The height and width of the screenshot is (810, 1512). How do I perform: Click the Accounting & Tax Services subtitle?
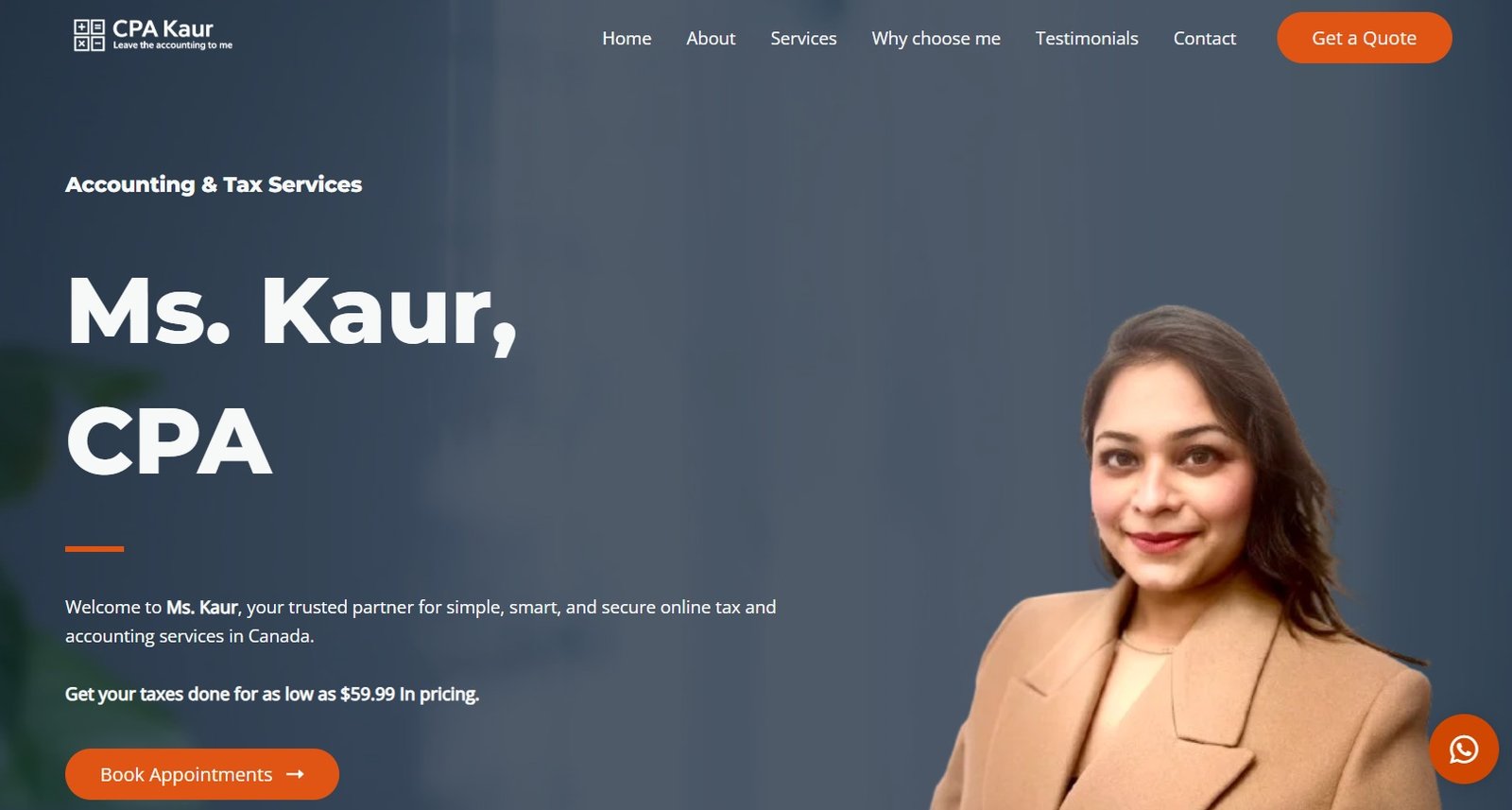point(214,184)
